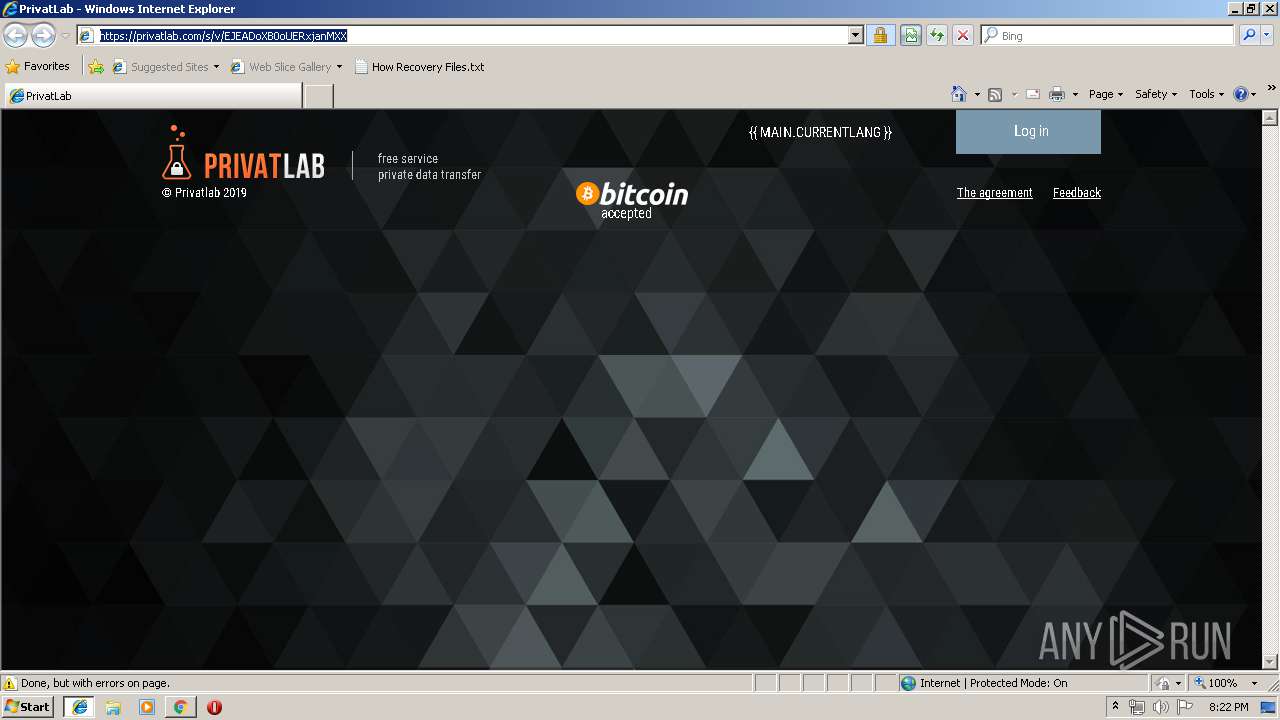Click the Bing search box
The height and width of the screenshot is (720, 1280).
pos(1108,35)
